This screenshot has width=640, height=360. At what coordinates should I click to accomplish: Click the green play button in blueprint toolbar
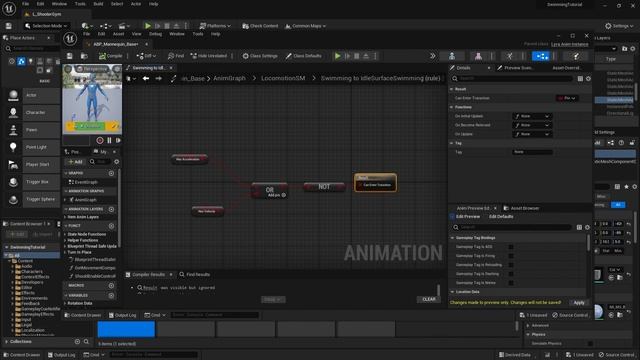click(x=338, y=56)
